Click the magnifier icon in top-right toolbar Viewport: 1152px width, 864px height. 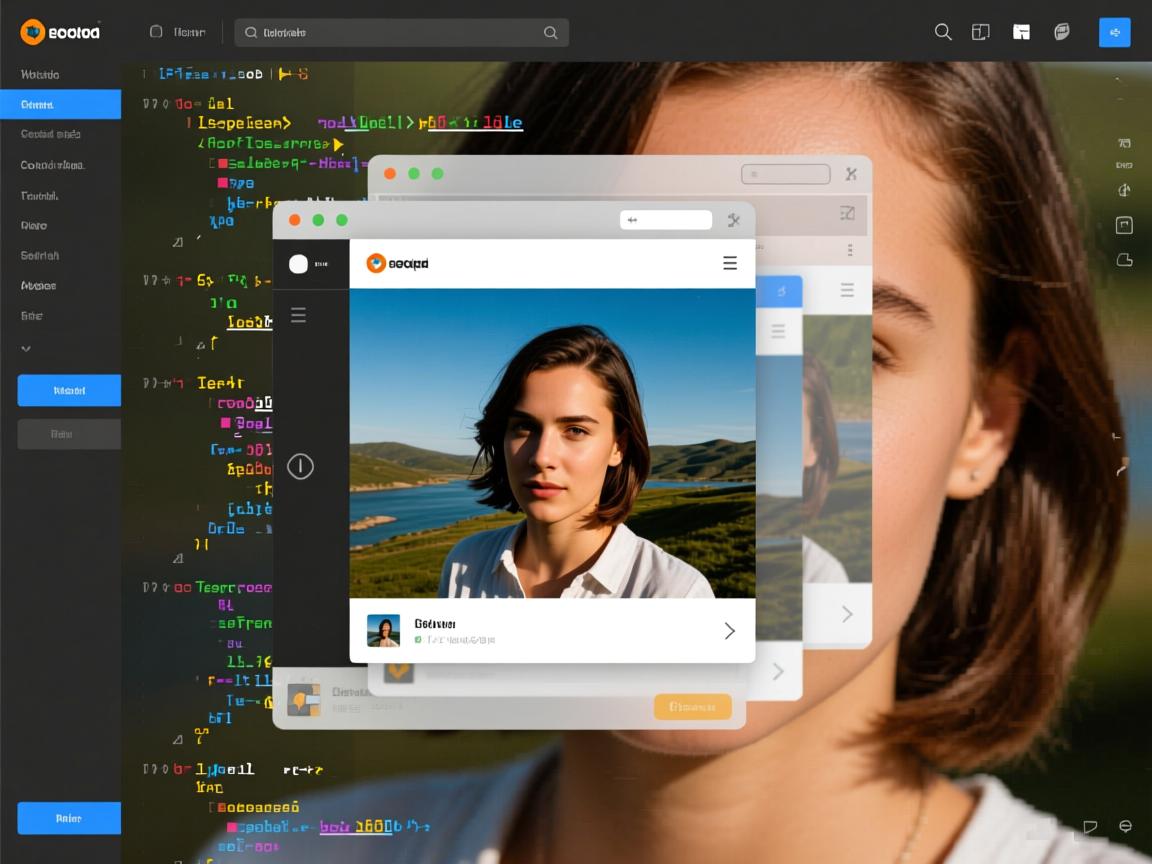pyautogui.click(x=942, y=32)
